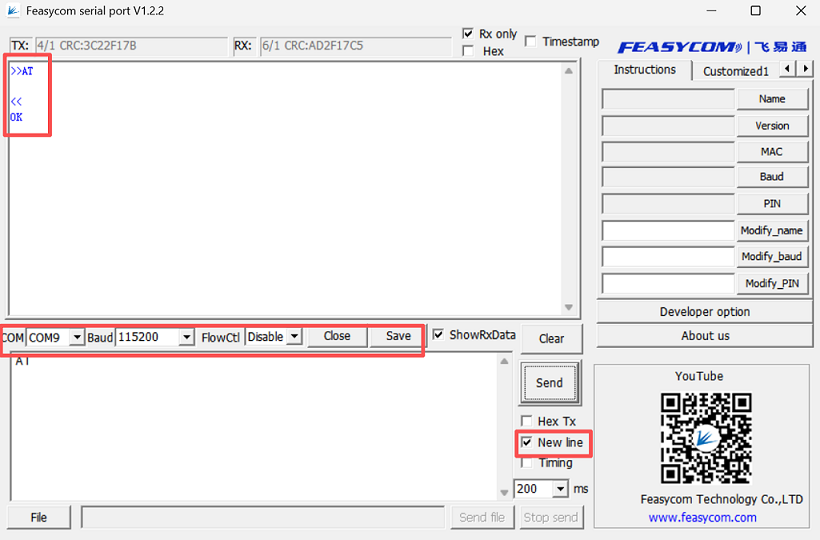Expand the Baud rate dropdown
This screenshot has height=540, width=820.
(185, 338)
